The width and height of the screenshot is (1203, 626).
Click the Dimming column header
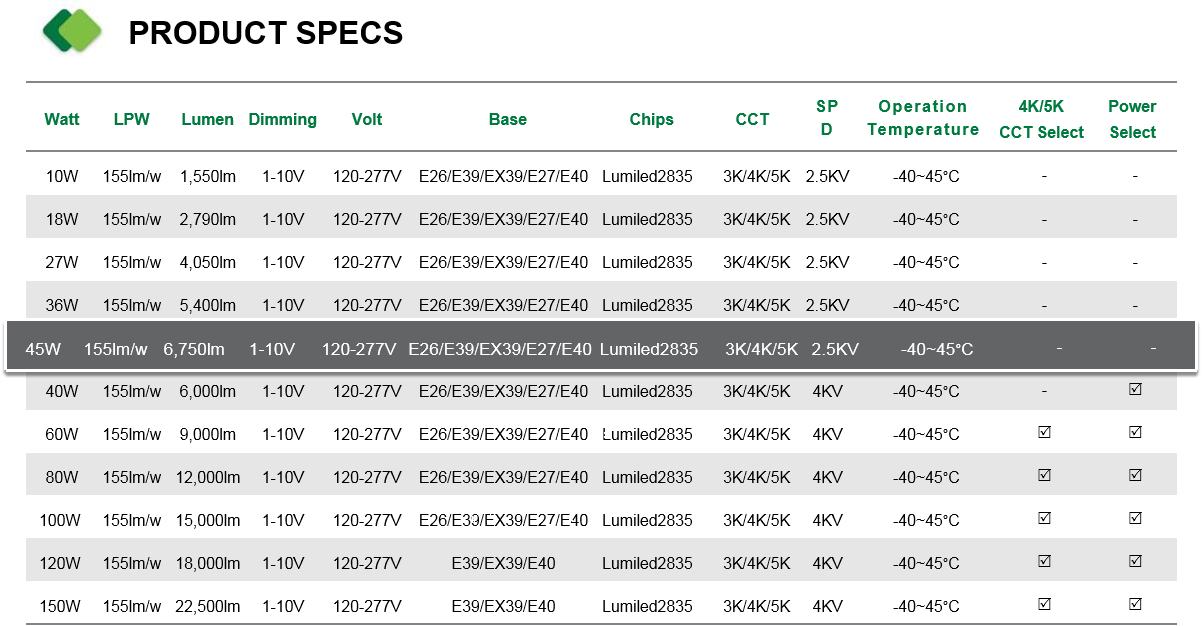(x=282, y=119)
